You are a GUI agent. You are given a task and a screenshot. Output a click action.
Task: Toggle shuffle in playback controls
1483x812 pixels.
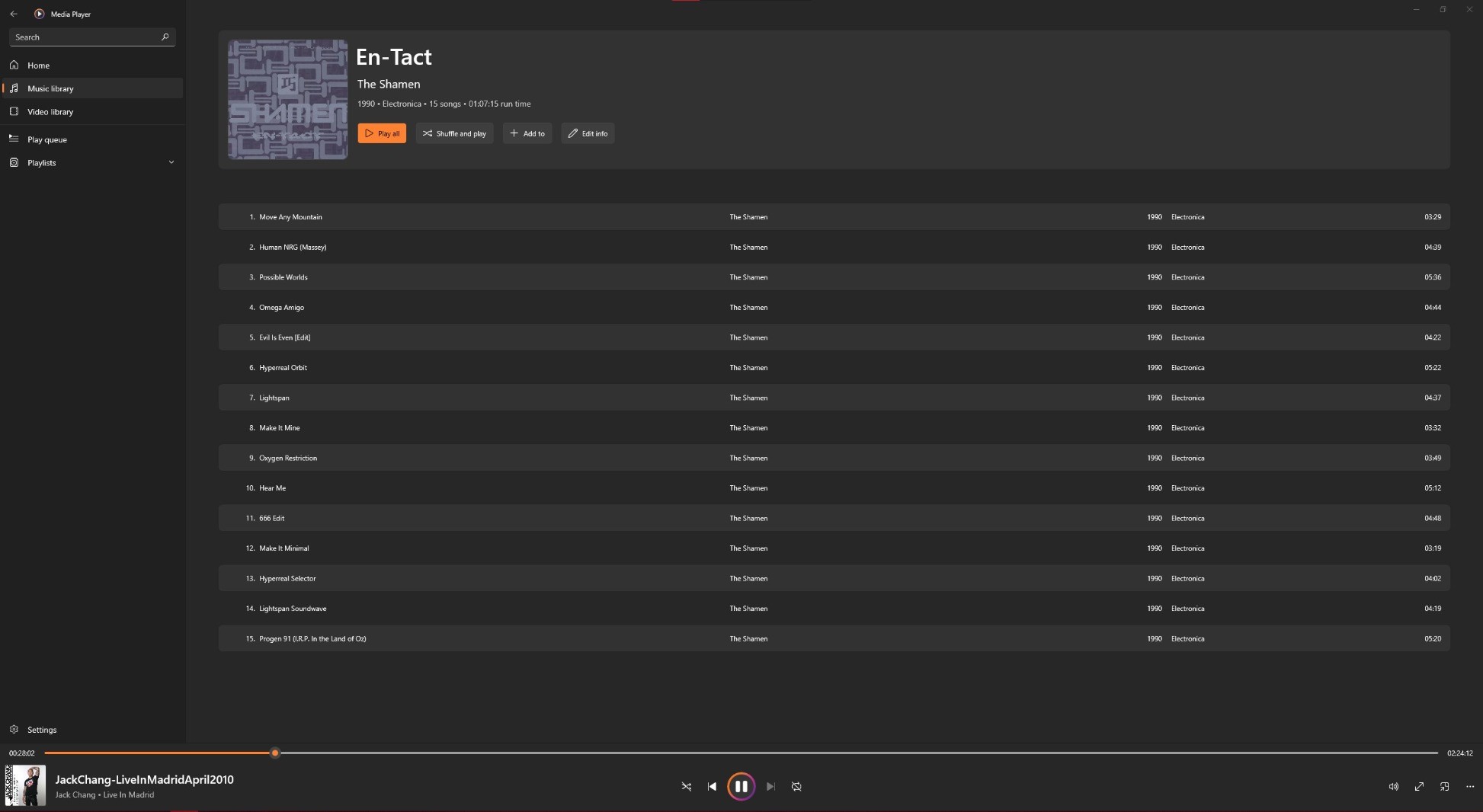686,786
